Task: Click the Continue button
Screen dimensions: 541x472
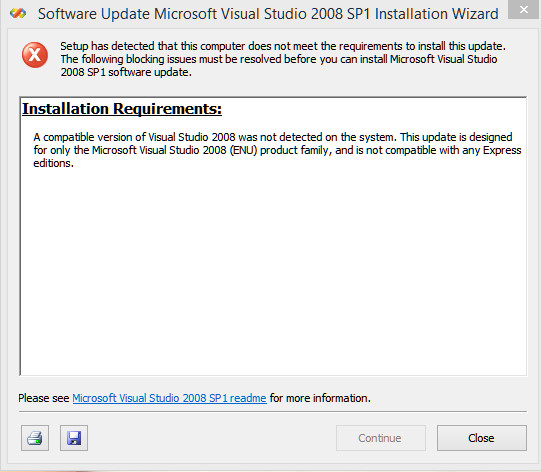Action: click(381, 438)
